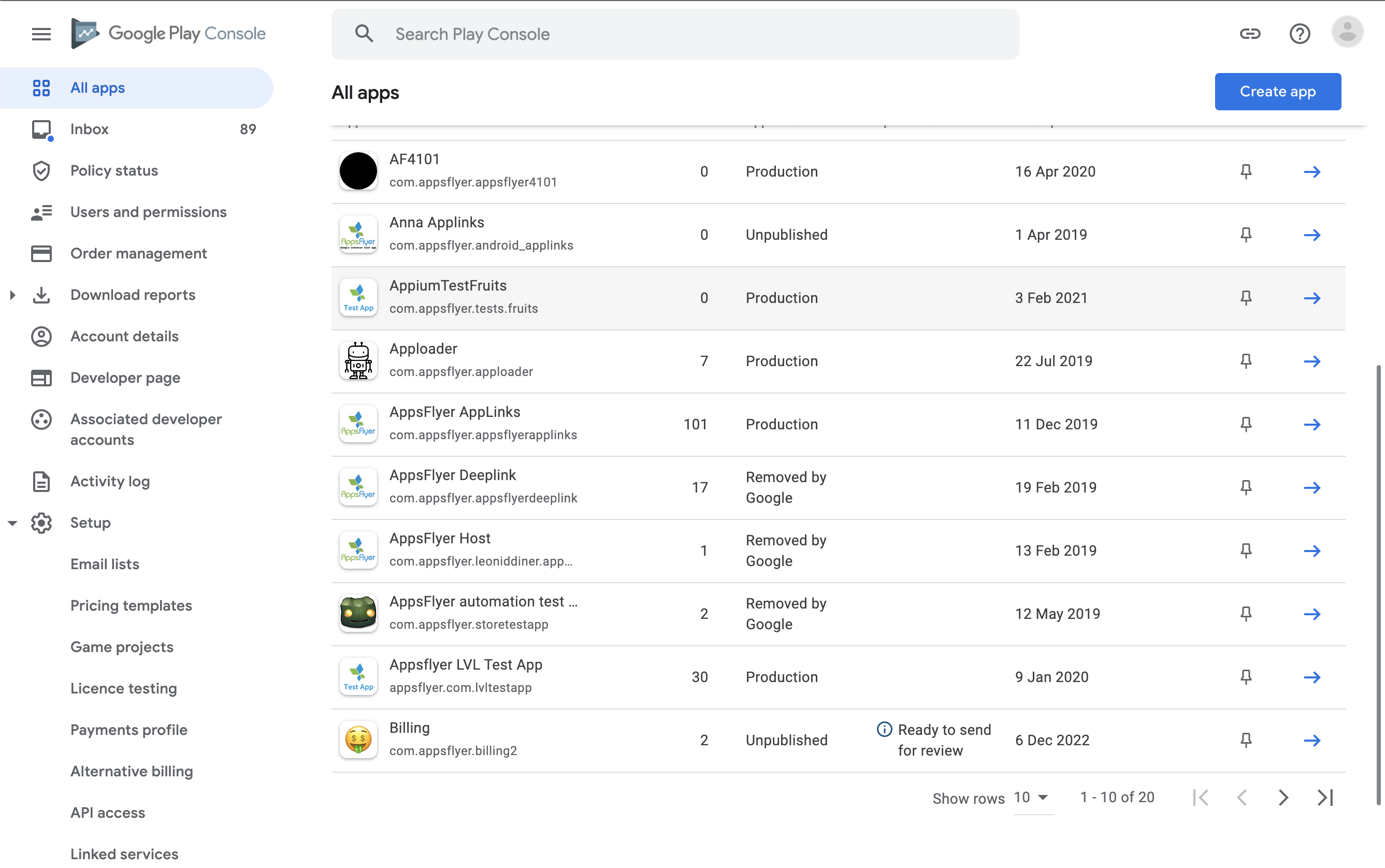Toggle notification bell for AppsFlyer Deeplink
The image size is (1385, 868).
click(1246, 488)
